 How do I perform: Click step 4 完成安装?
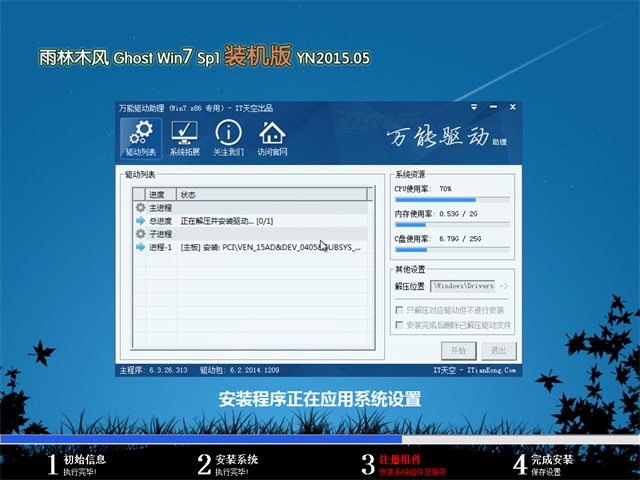[x=543, y=464]
